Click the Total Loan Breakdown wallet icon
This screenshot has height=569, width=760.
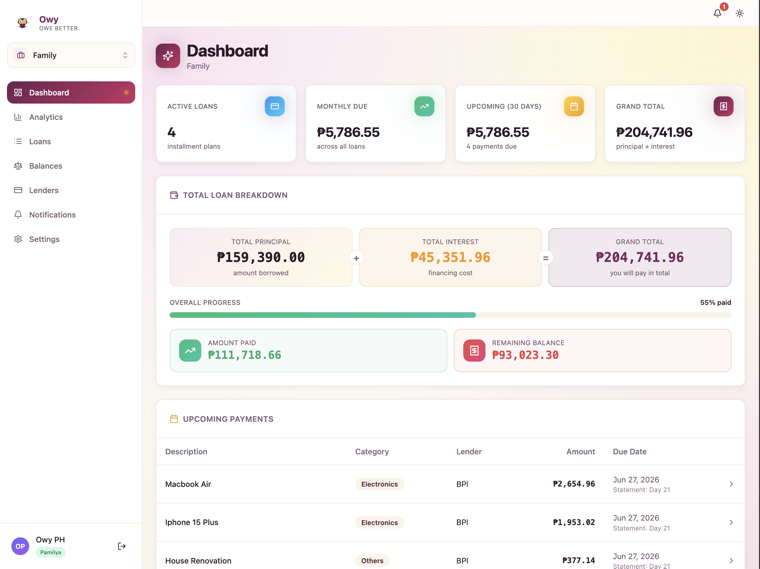point(174,195)
